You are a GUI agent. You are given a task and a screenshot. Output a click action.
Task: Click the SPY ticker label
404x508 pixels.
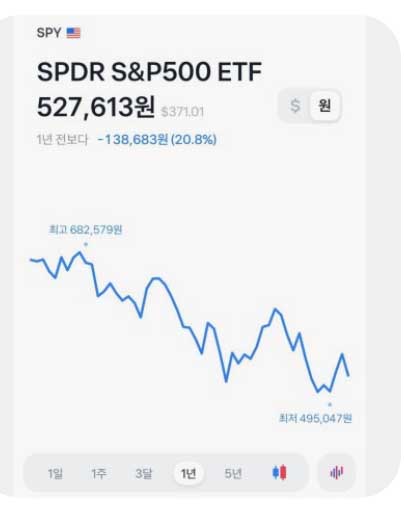click(x=49, y=33)
